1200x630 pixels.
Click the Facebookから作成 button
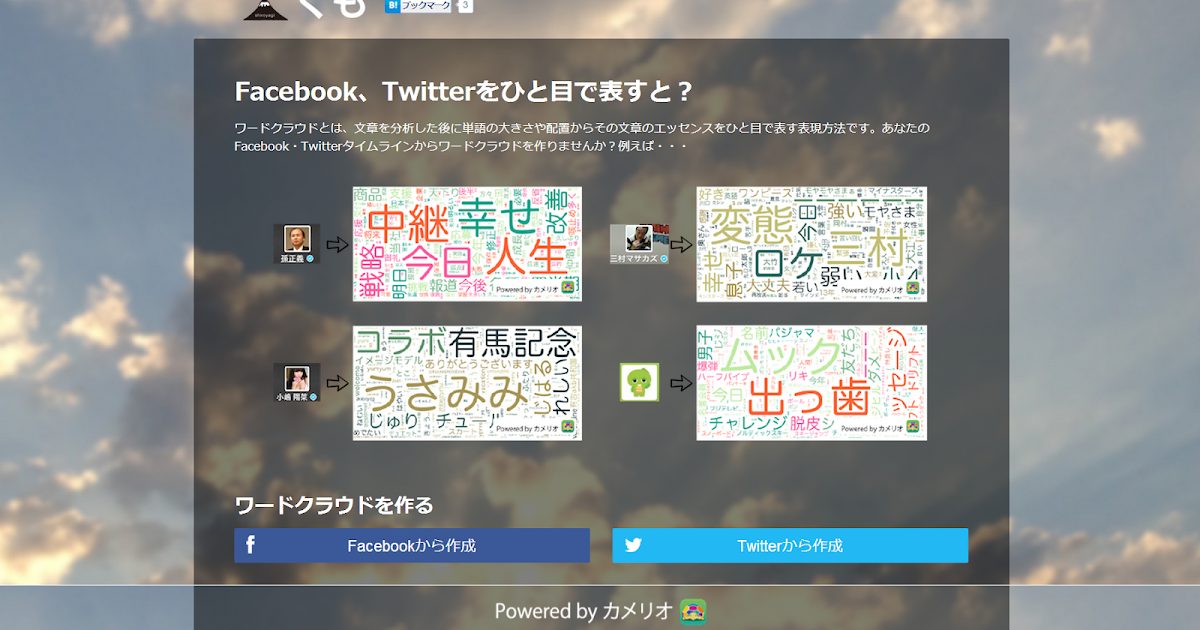click(412, 546)
